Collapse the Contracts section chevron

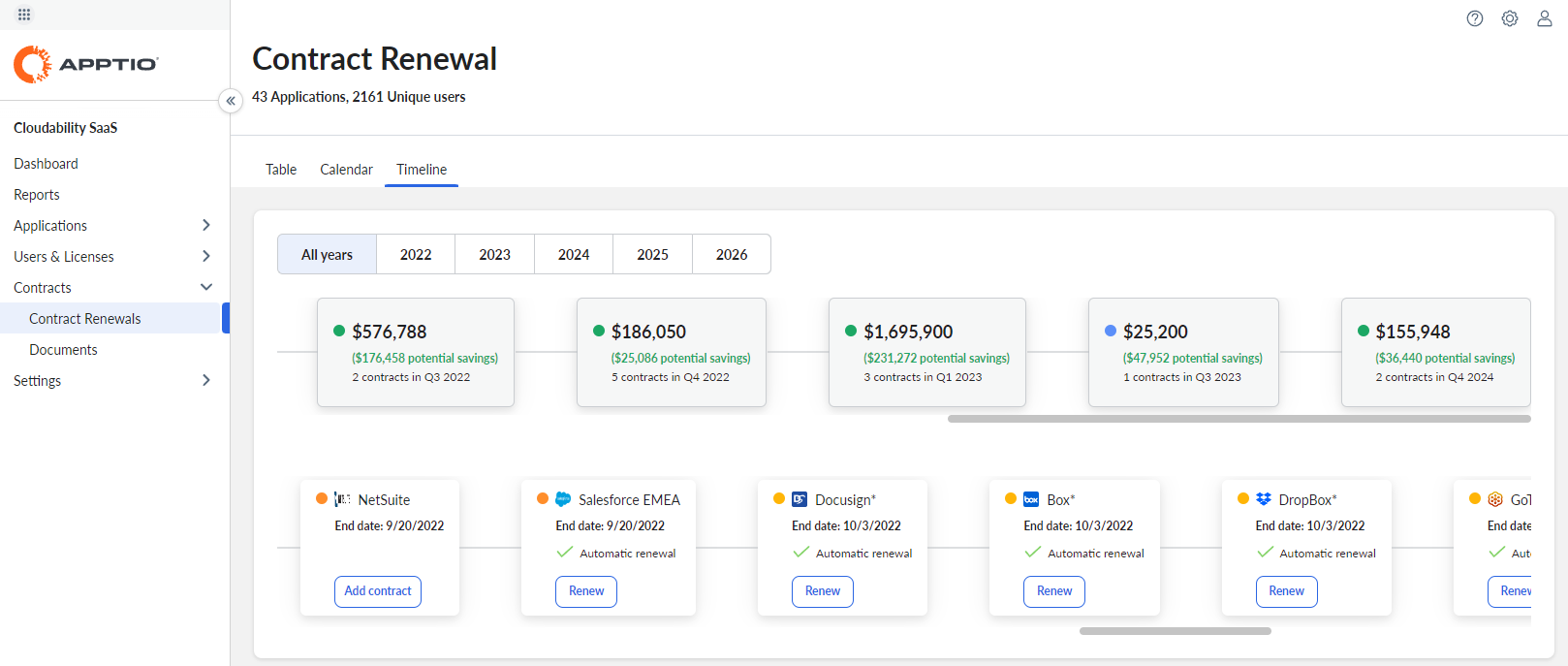[x=205, y=287]
